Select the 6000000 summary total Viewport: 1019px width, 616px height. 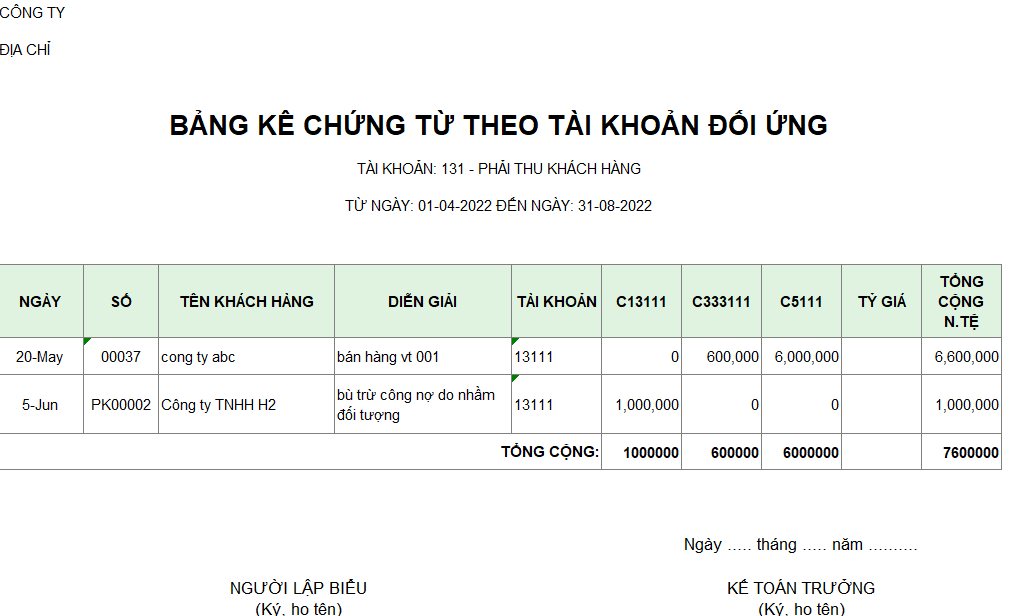point(801,452)
